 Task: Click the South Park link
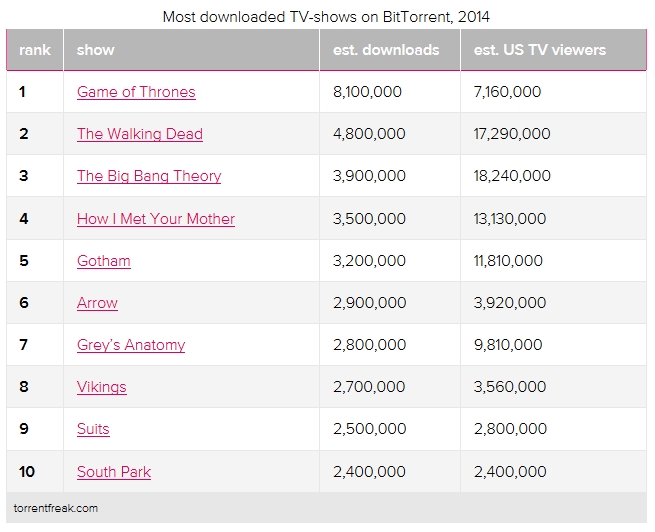coord(114,471)
